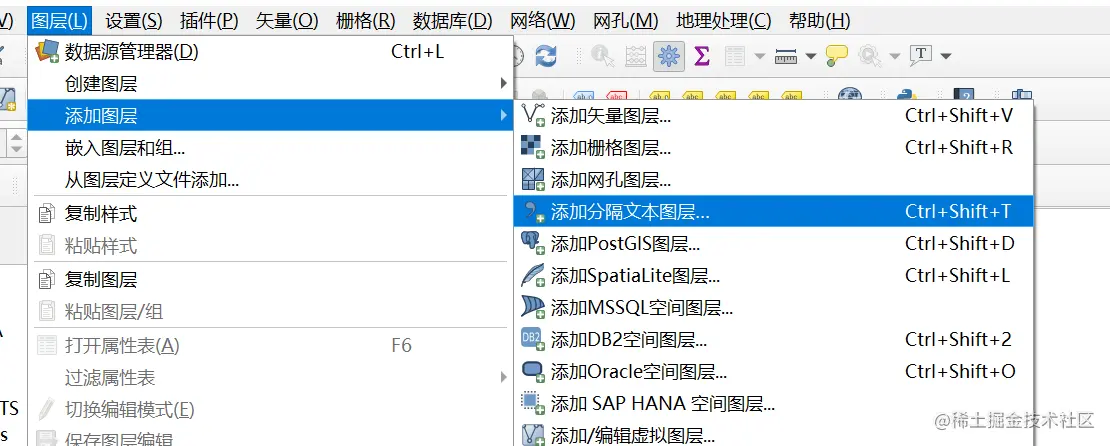Expand the 过滤属性表 submenu
Viewport: 1110px width, 446px height.
pos(268,377)
